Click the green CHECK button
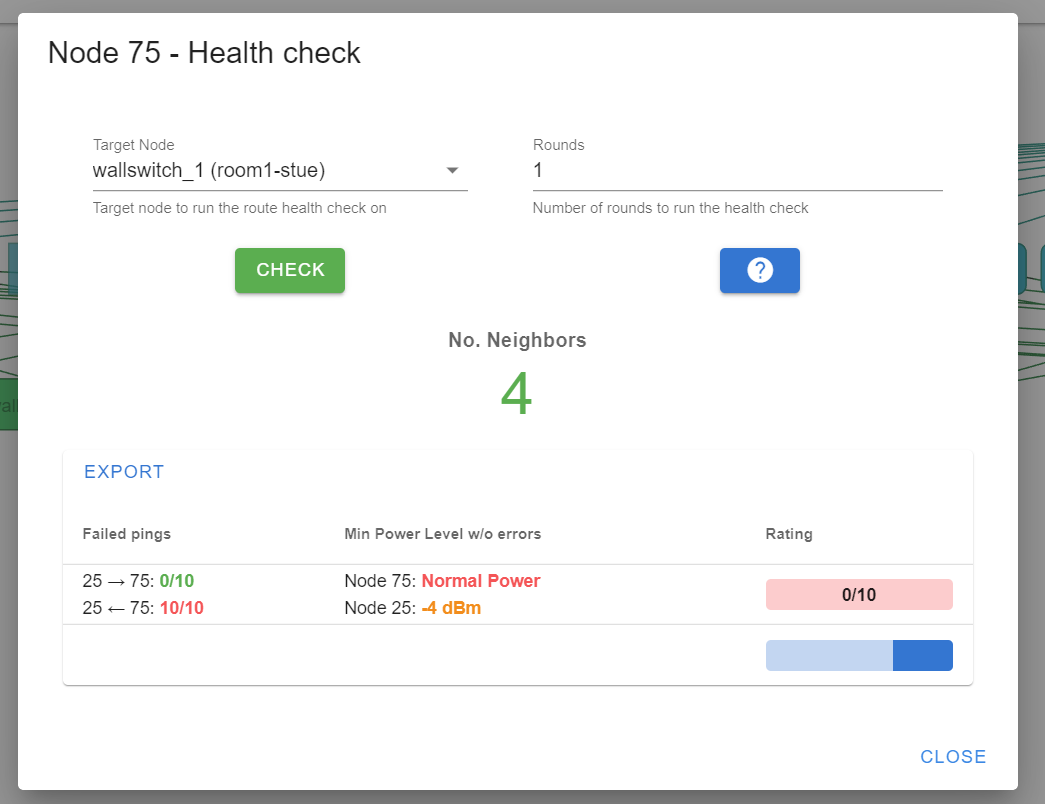Image resolution: width=1045 pixels, height=804 pixels. pyautogui.click(x=289, y=270)
